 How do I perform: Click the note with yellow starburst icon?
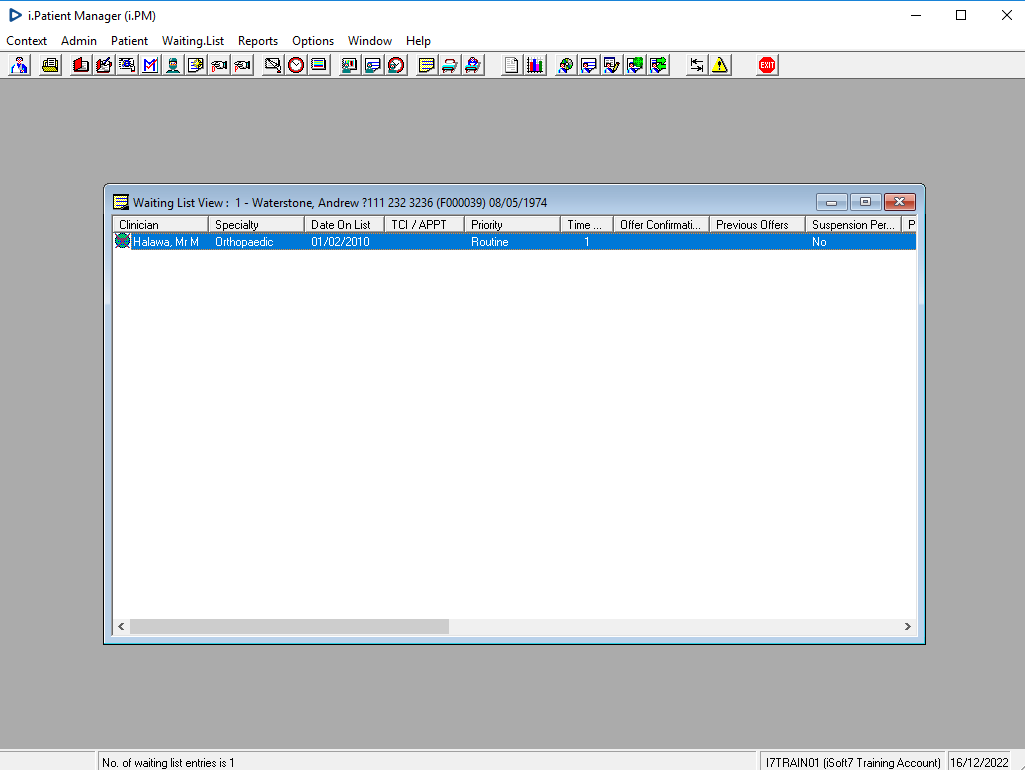[196, 65]
